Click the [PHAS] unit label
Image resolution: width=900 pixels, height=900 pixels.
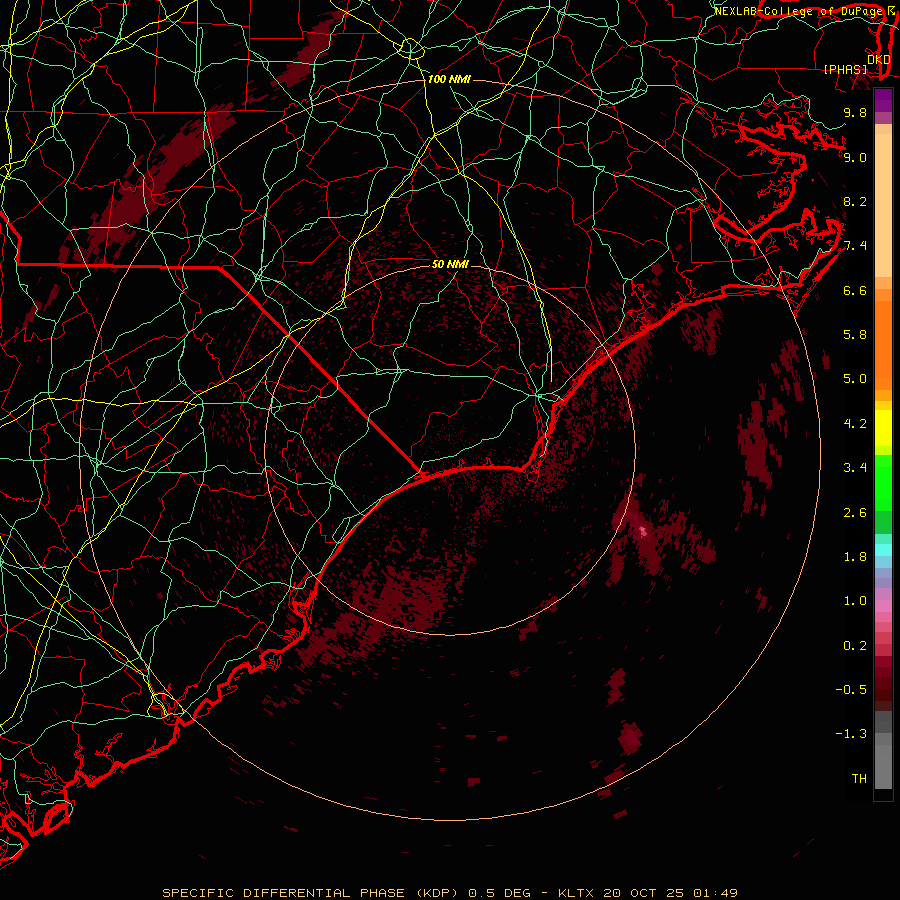tap(845, 70)
